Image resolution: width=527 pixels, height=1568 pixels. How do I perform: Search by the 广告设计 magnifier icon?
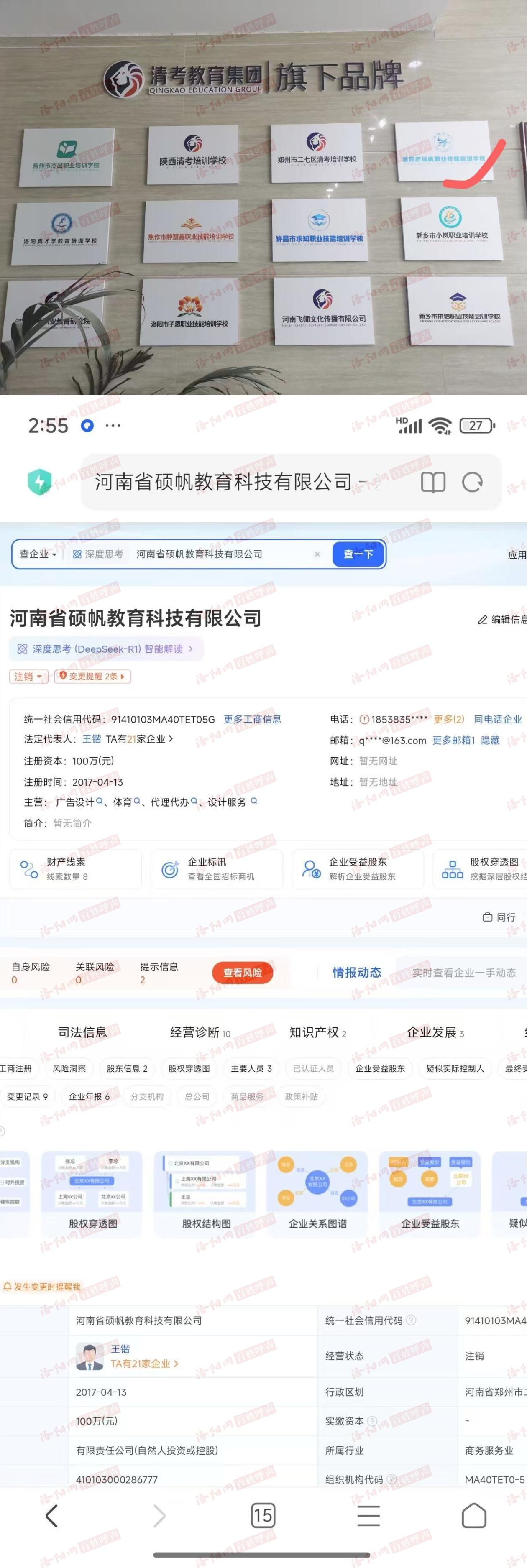click(x=99, y=801)
